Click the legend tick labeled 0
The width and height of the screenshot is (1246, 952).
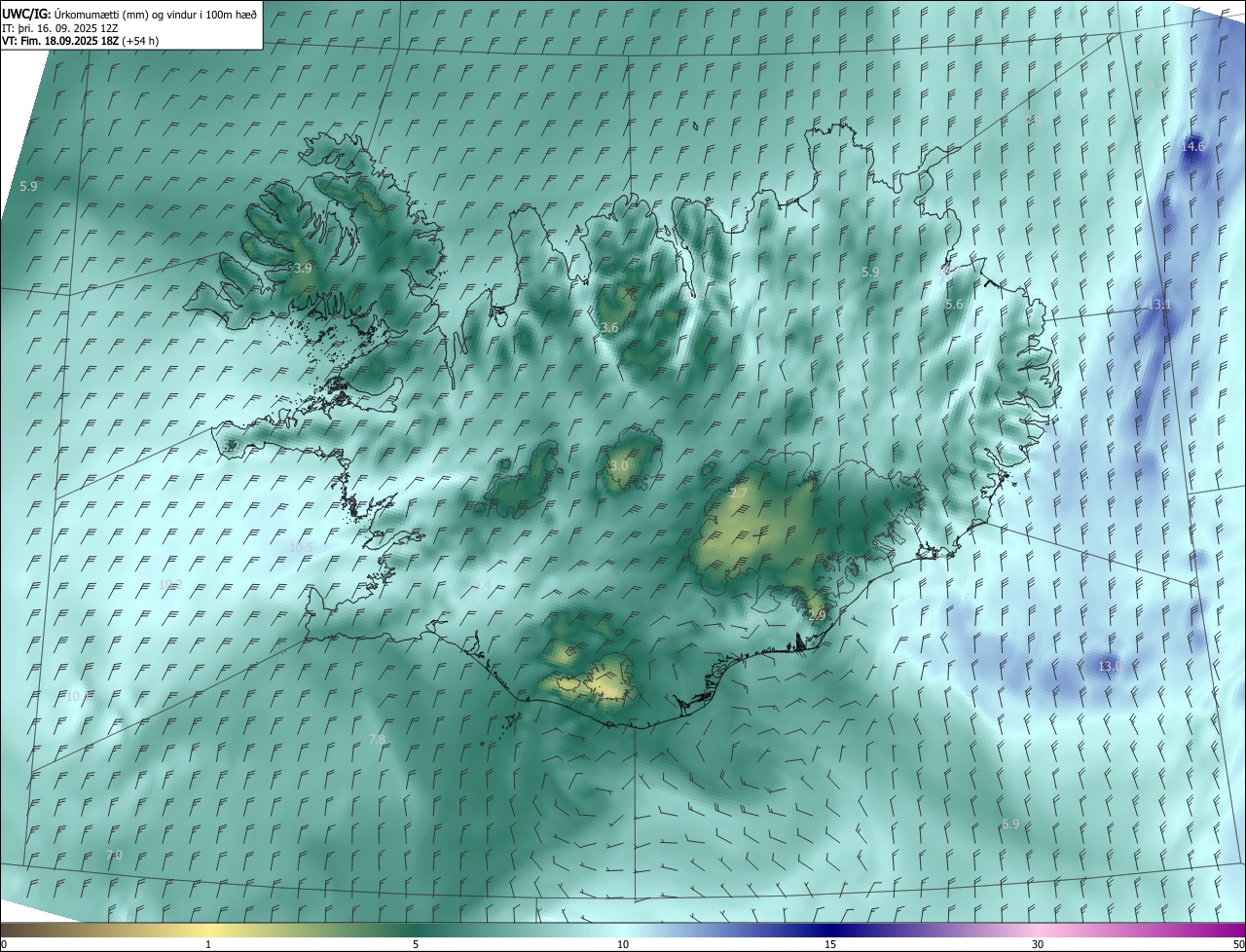coord(3,944)
